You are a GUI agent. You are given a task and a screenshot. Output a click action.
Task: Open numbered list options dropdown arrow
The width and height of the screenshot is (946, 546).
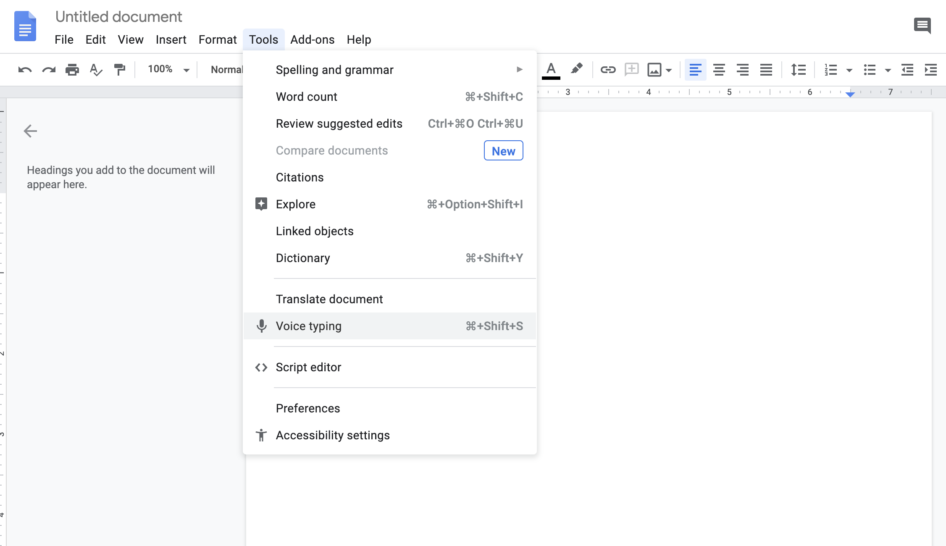[x=849, y=71]
